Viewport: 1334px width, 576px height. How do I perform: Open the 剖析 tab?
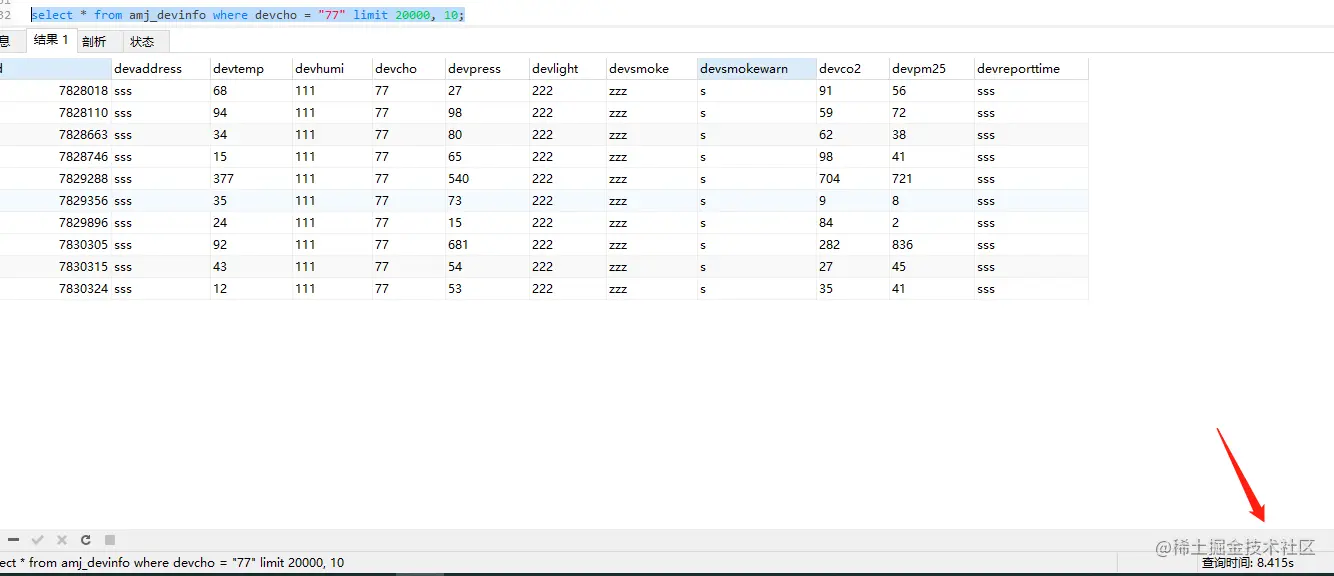click(94, 41)
